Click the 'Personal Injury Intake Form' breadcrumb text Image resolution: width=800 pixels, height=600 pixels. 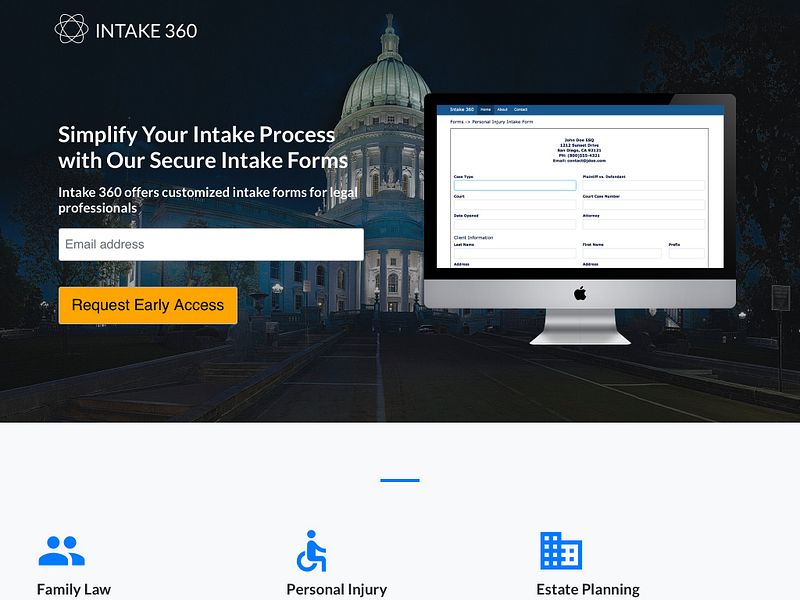pyautogui.click(x=503, y=122)
